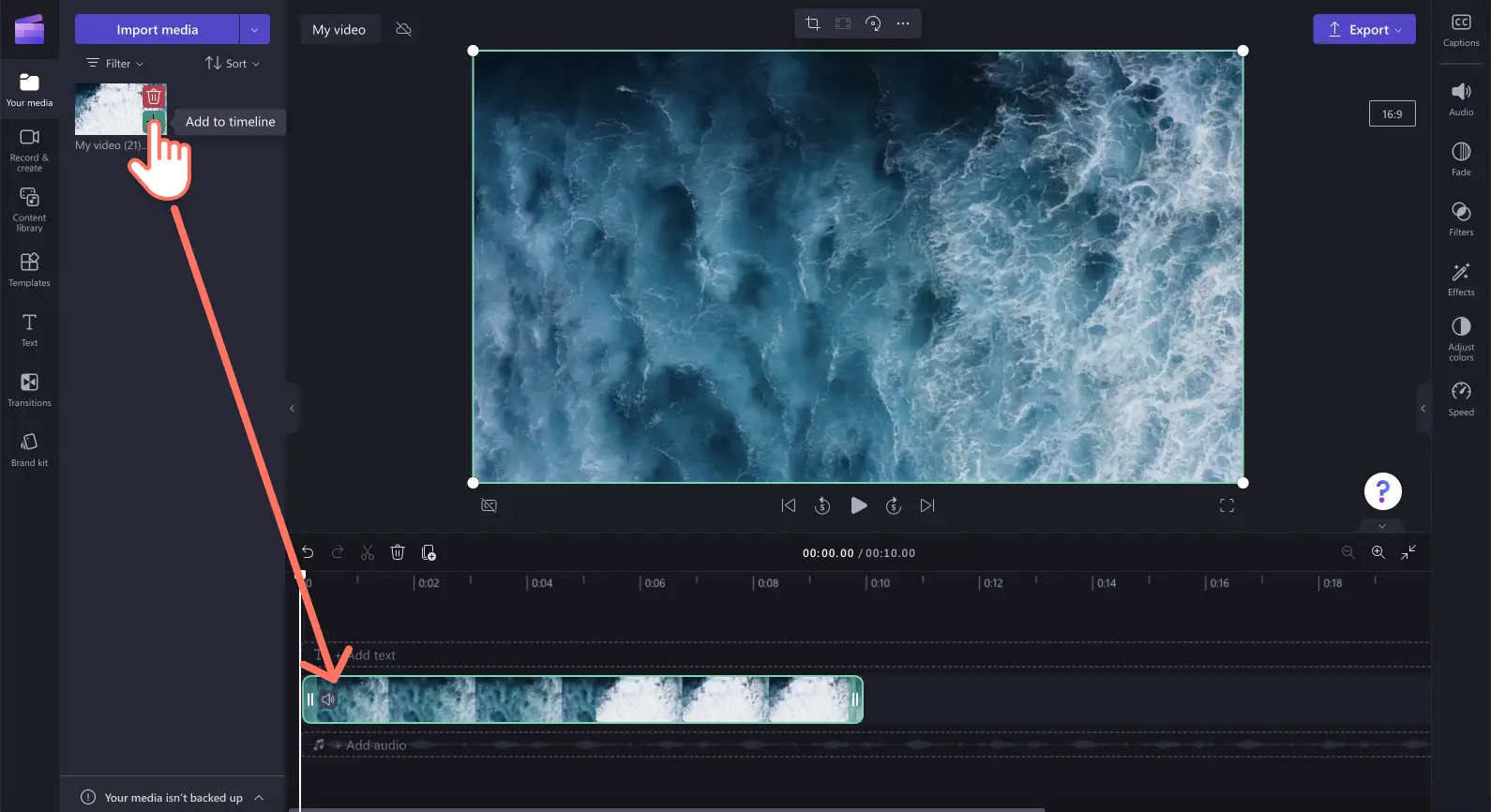Change the 16:9 aspect ratio
This screenshot has width=1491, height=812.
coord(1392,113)
